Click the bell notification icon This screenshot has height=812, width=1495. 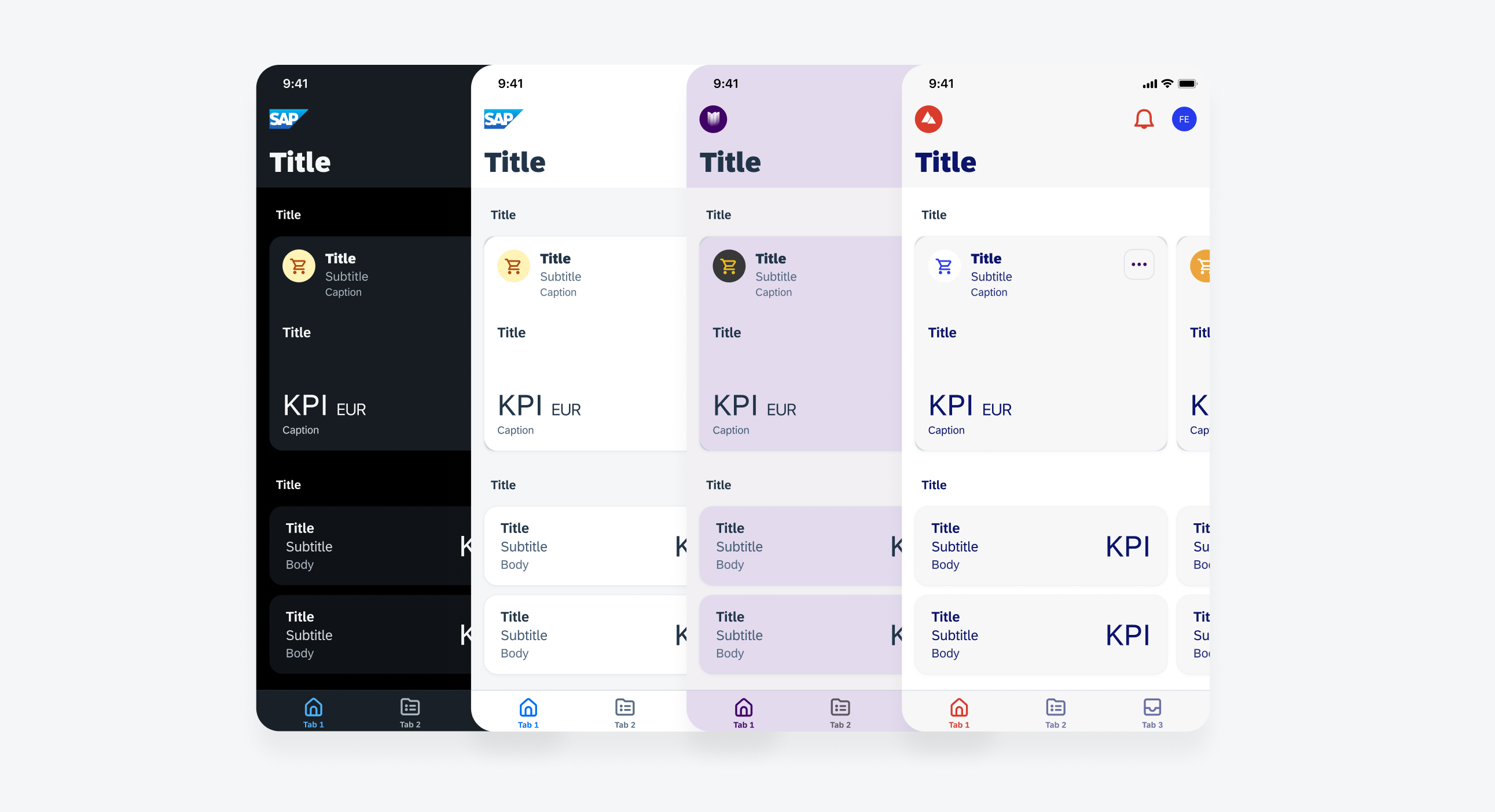tap(1143, 119)
